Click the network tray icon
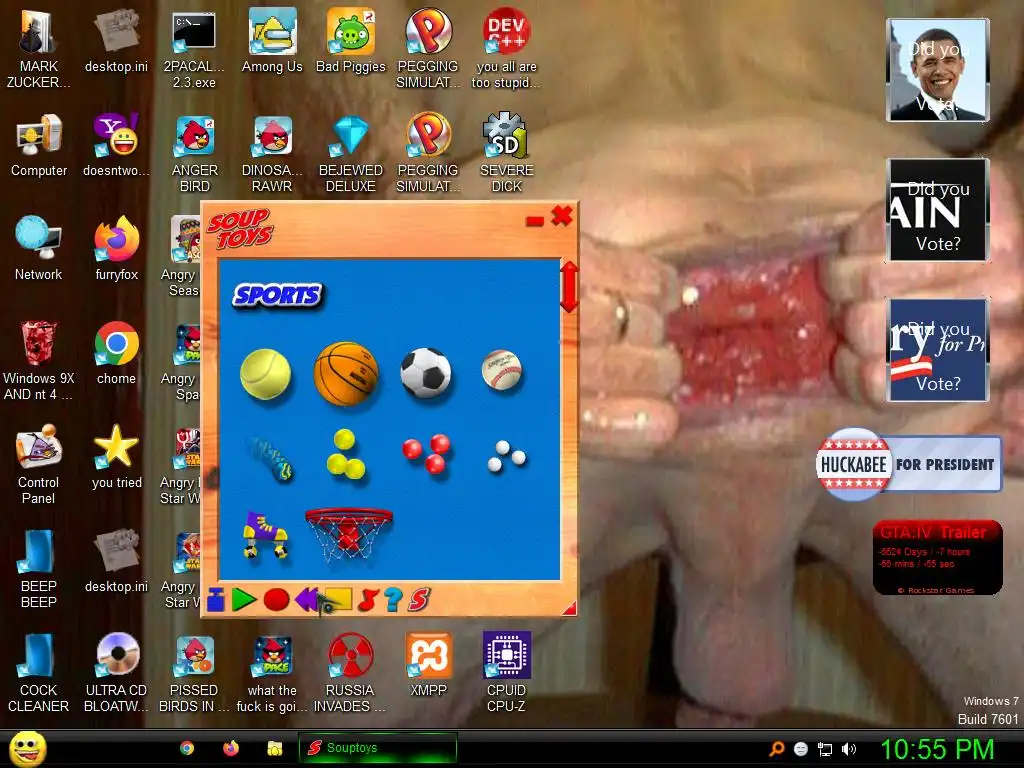 (825, 749)
